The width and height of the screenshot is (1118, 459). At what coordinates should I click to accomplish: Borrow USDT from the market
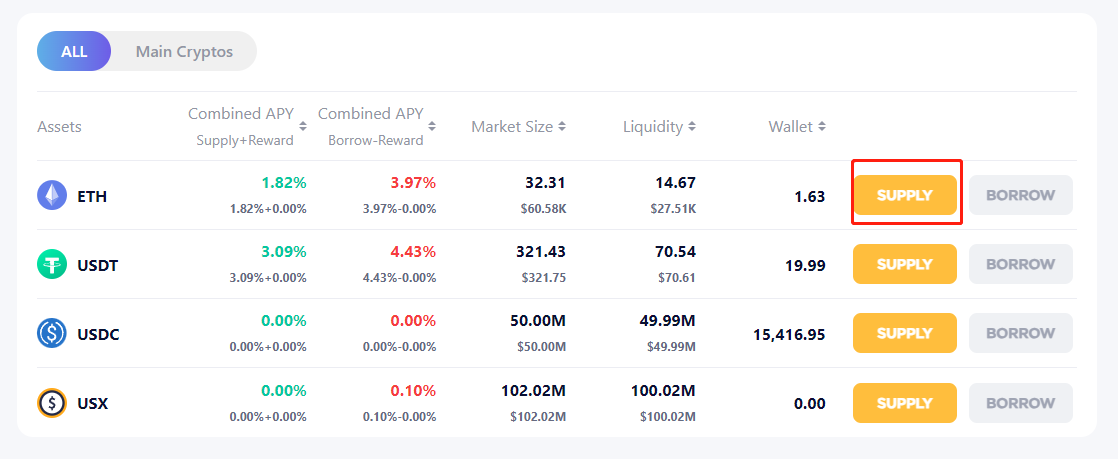click(1020, 265)
